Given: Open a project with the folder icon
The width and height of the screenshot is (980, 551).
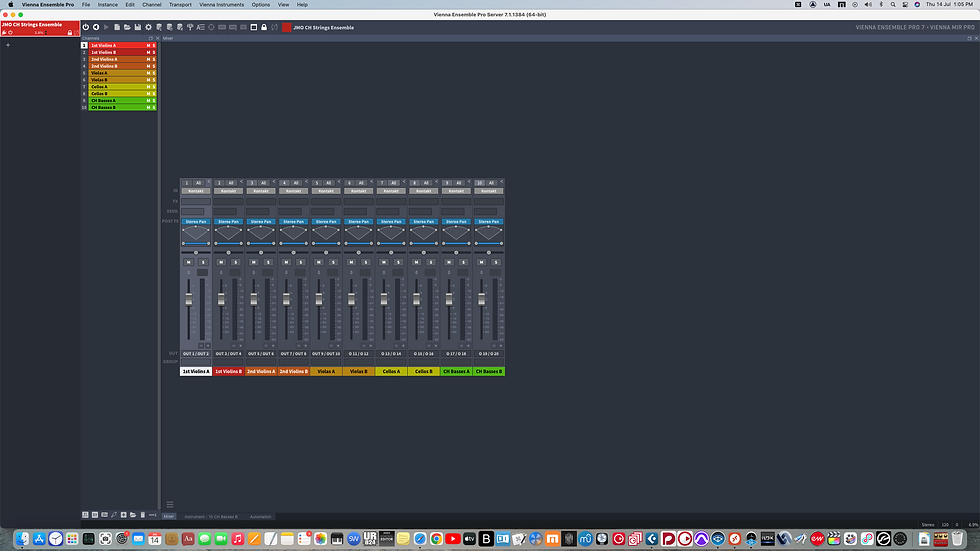Looking at the screenshot, I should pyautogui.click(x=127, y=27).
